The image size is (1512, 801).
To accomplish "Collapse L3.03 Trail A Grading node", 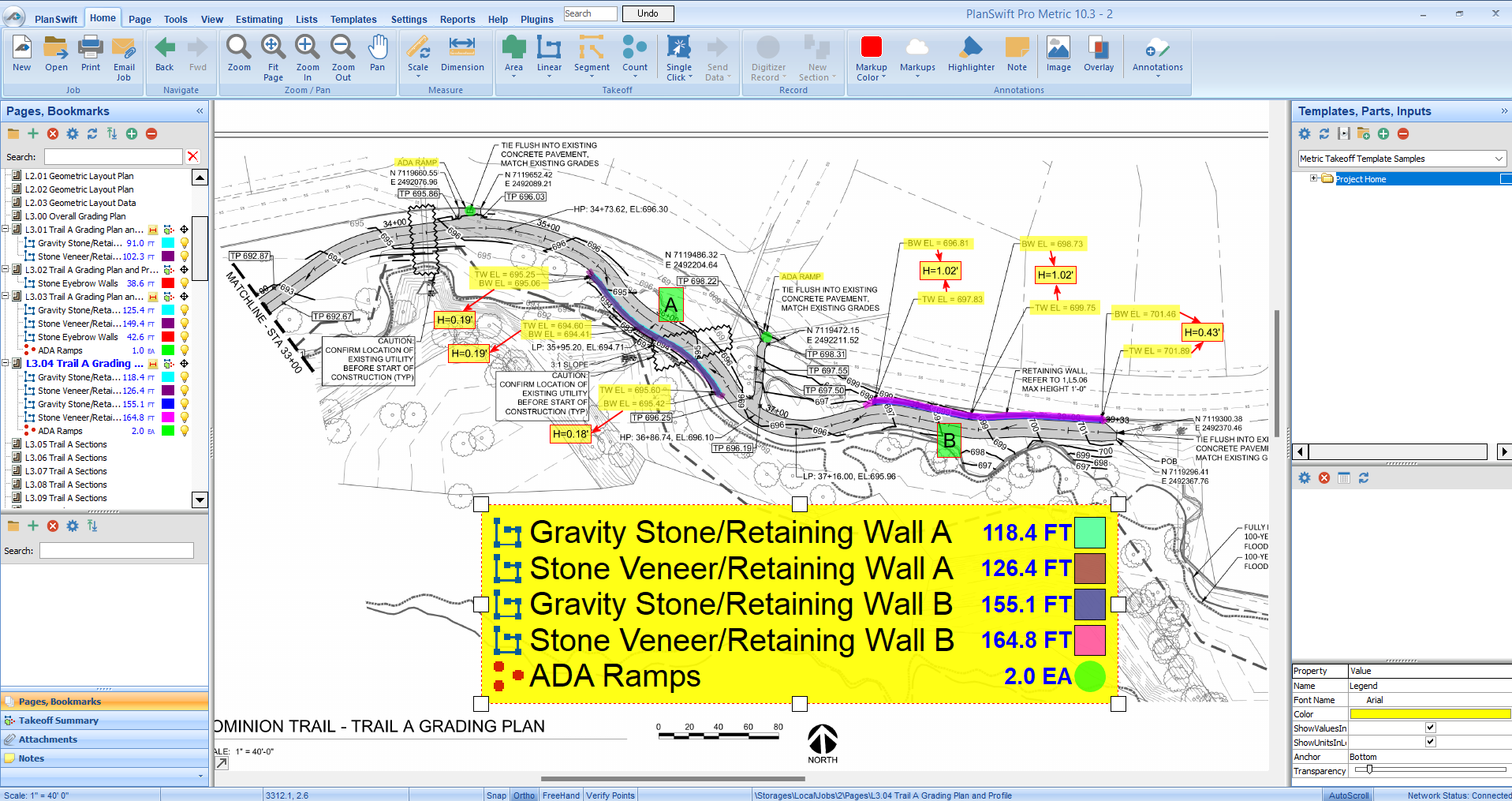I will pyautogui.click(x=6, y=297).
